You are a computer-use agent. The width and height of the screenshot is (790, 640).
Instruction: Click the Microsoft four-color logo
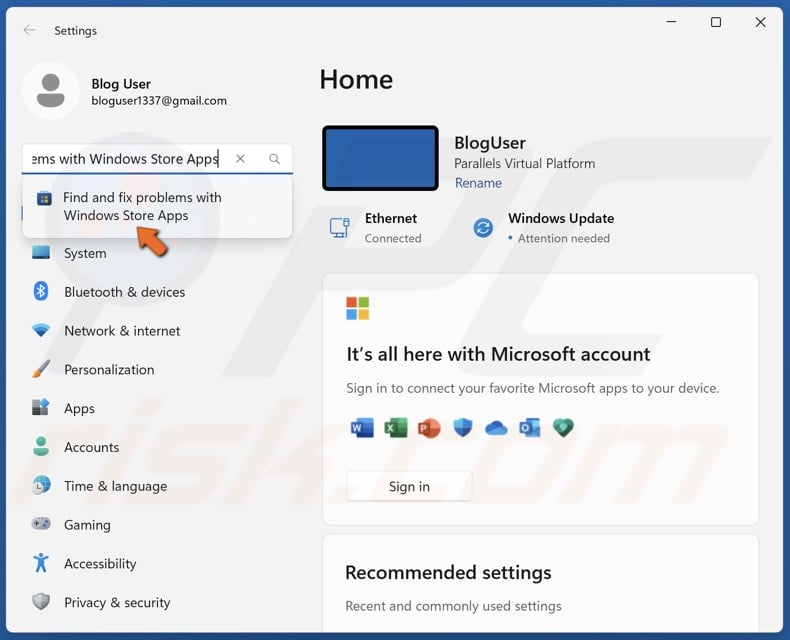(x=358, y=308)
